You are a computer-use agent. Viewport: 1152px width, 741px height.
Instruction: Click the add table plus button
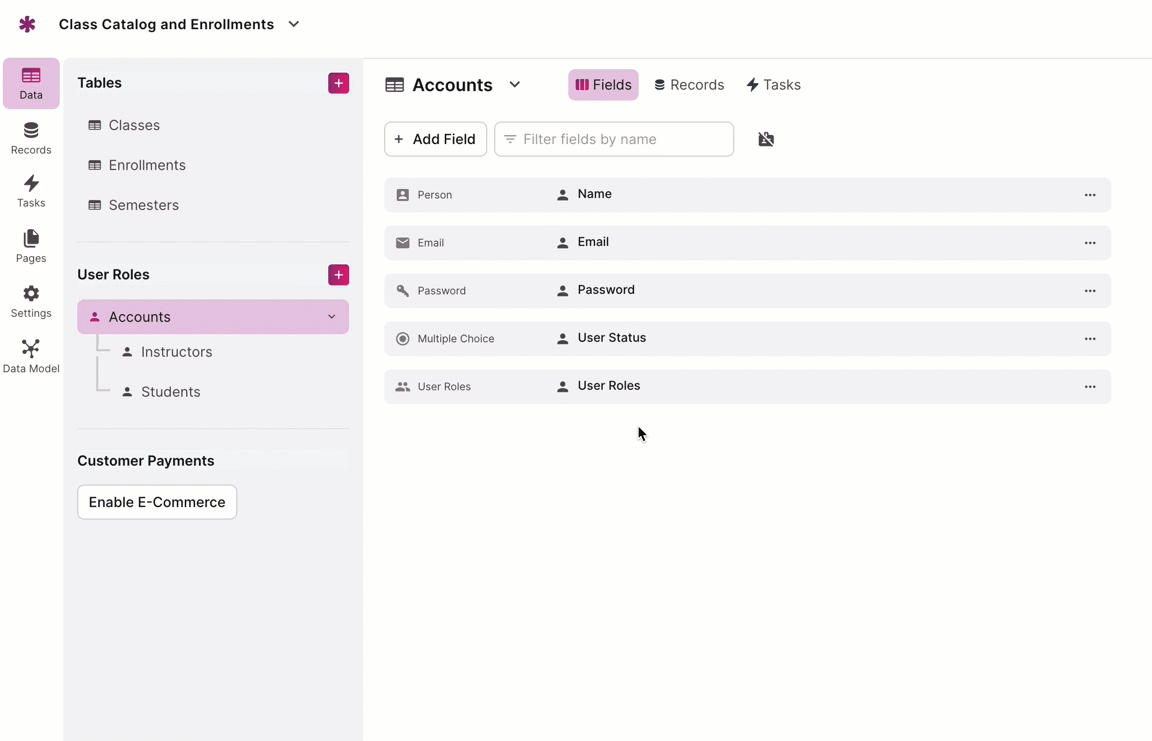point(338,83)
